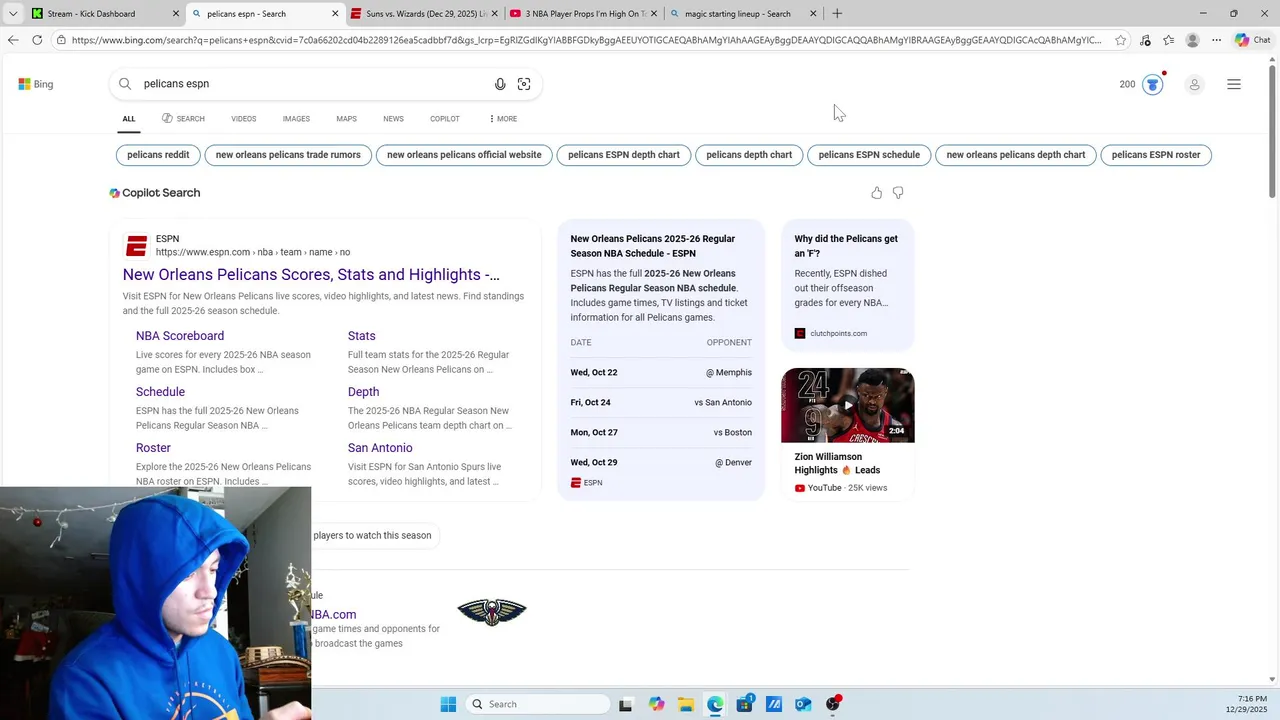Give thumbs down to Copilot Search
This screenshot has height=720, width=1280.
click(898, 193)
